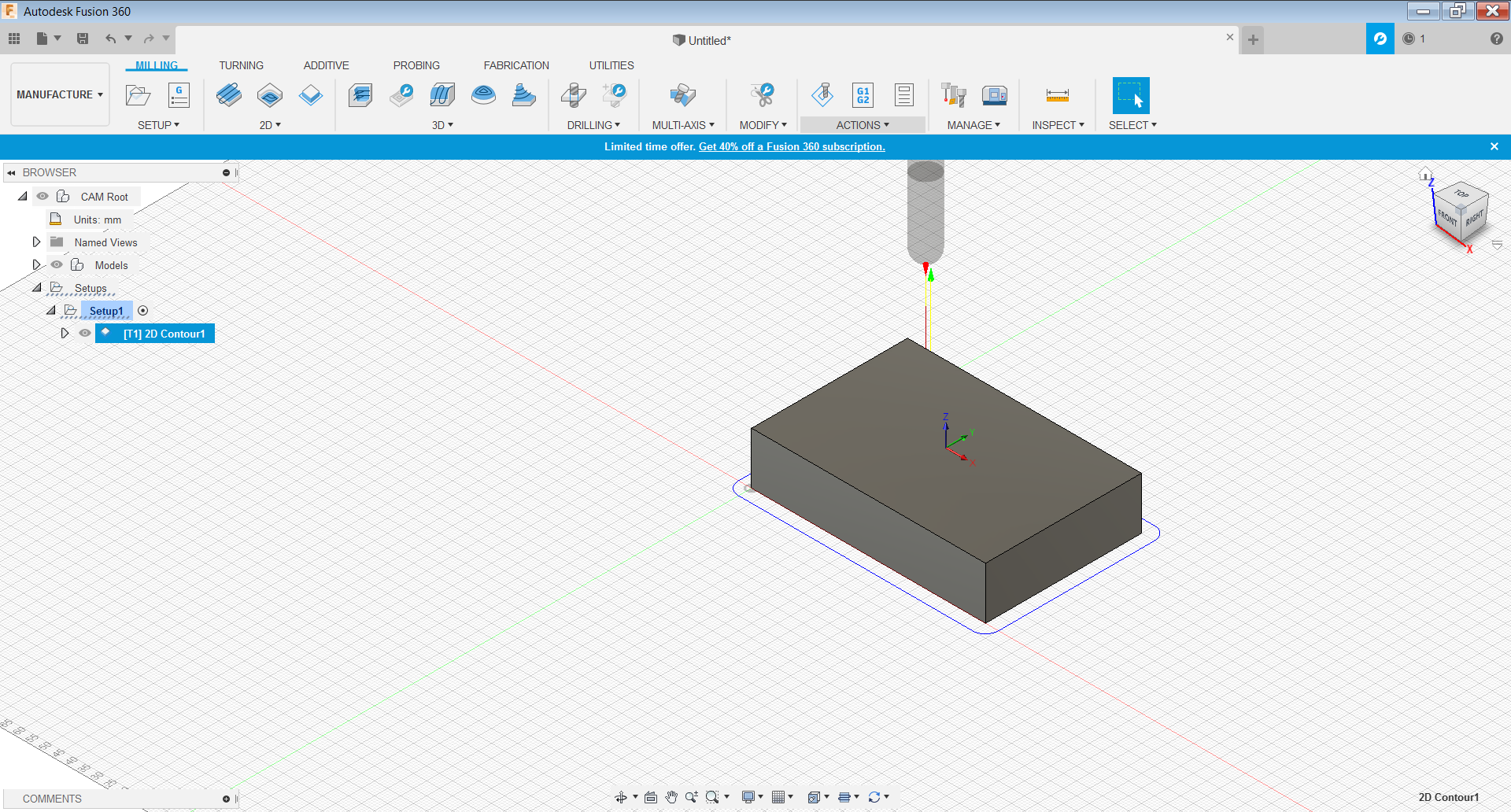The width and height of the screenshot is (1511, 812).
Task: Click the Look At icon
Action: point(651,797)
